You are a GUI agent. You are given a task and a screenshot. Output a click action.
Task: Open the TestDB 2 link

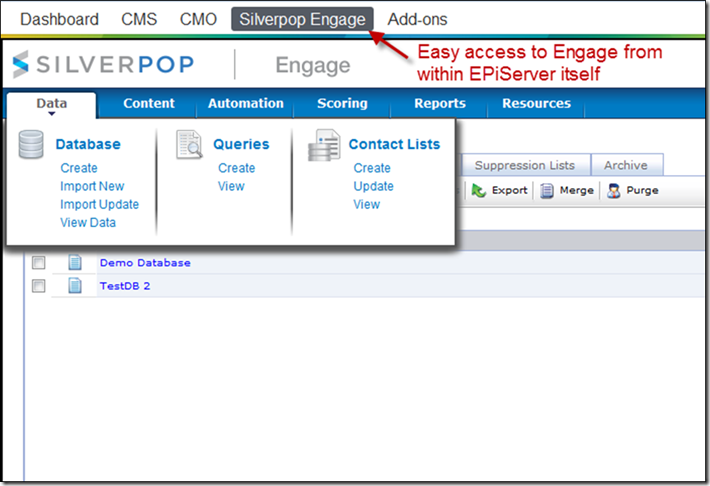[x=125, y=286]
